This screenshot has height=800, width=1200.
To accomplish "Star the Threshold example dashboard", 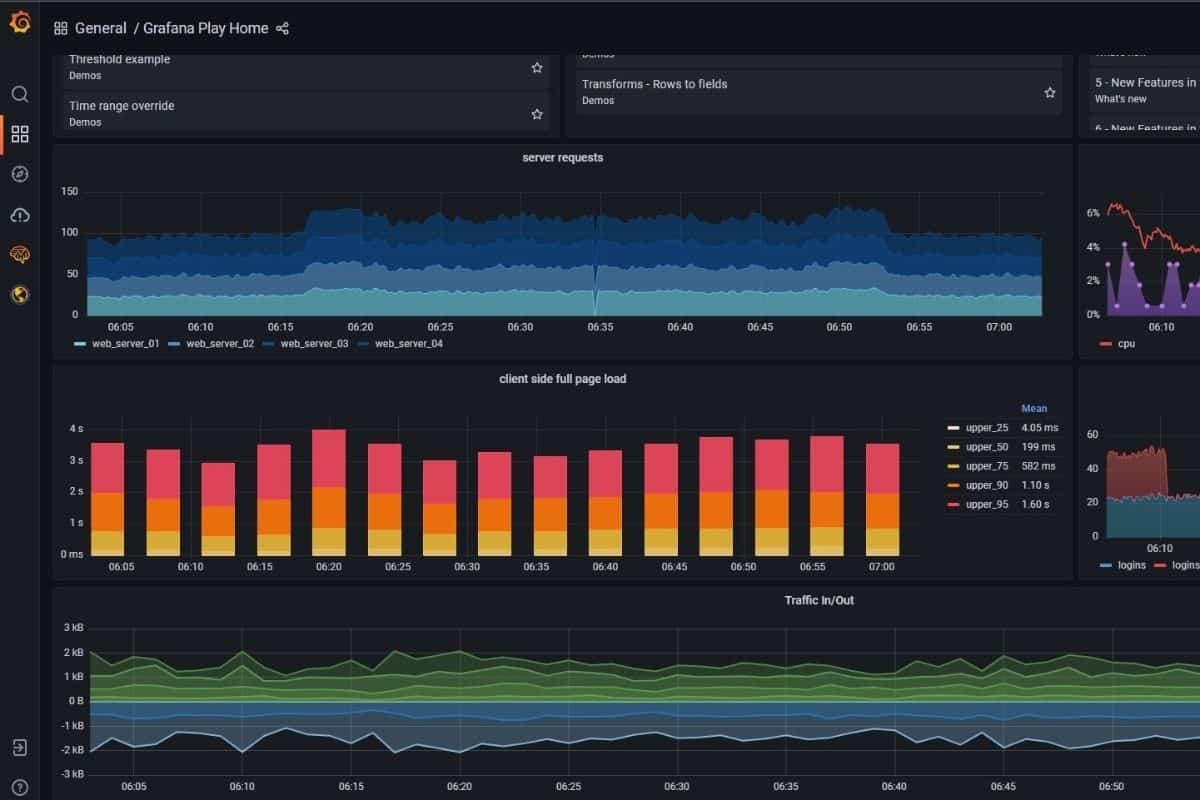I will point(537,68).
